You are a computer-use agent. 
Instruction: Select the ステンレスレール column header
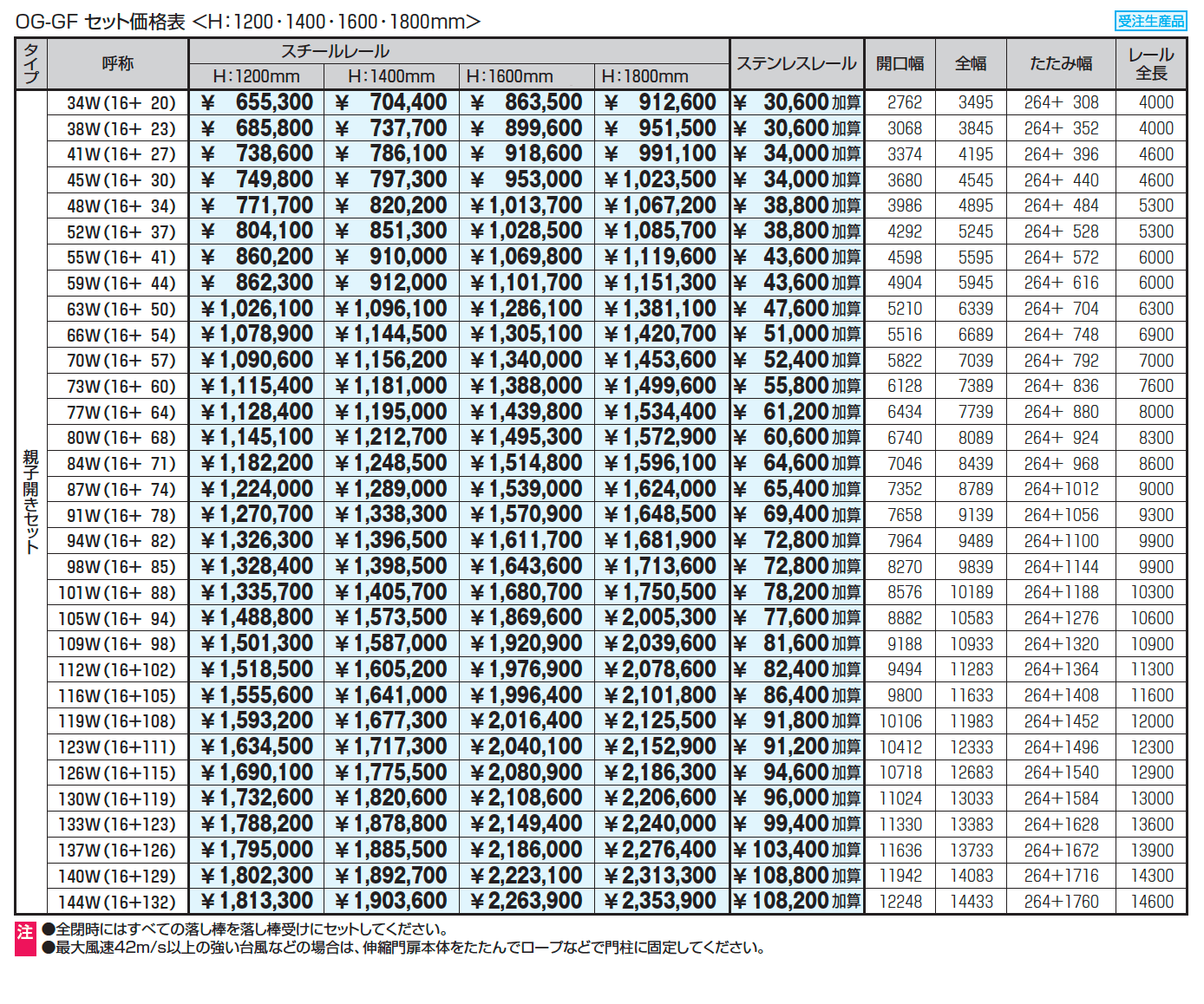796,63
